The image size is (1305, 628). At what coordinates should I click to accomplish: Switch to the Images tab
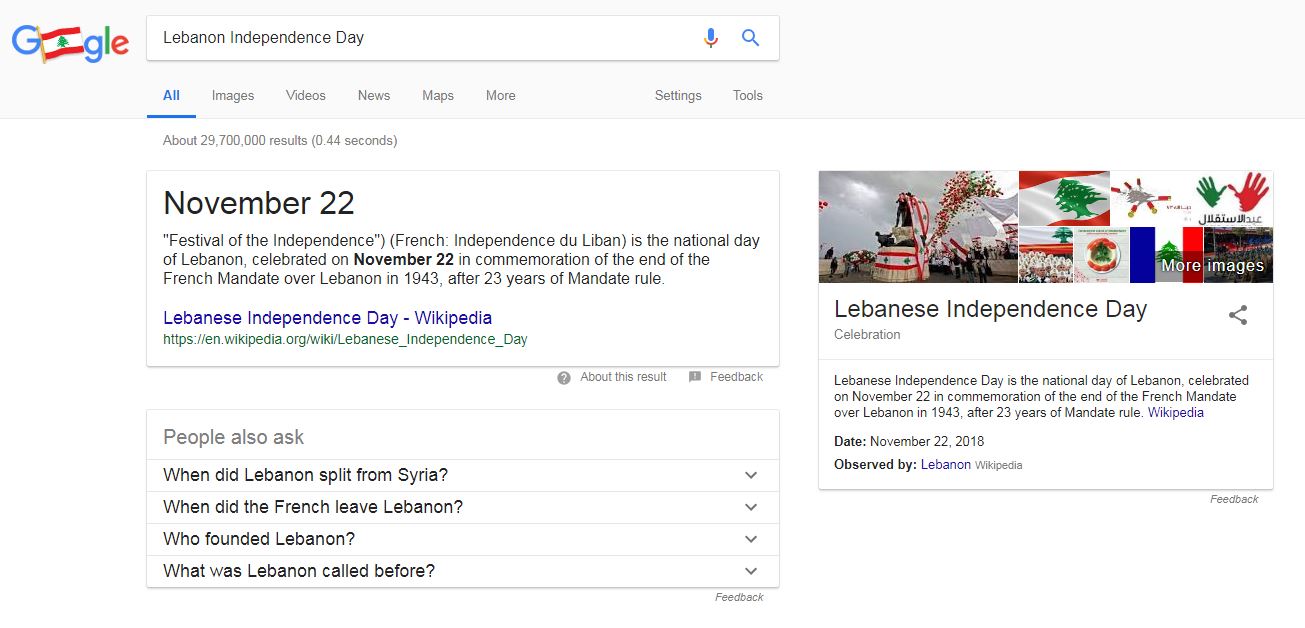tap(233, 96)
